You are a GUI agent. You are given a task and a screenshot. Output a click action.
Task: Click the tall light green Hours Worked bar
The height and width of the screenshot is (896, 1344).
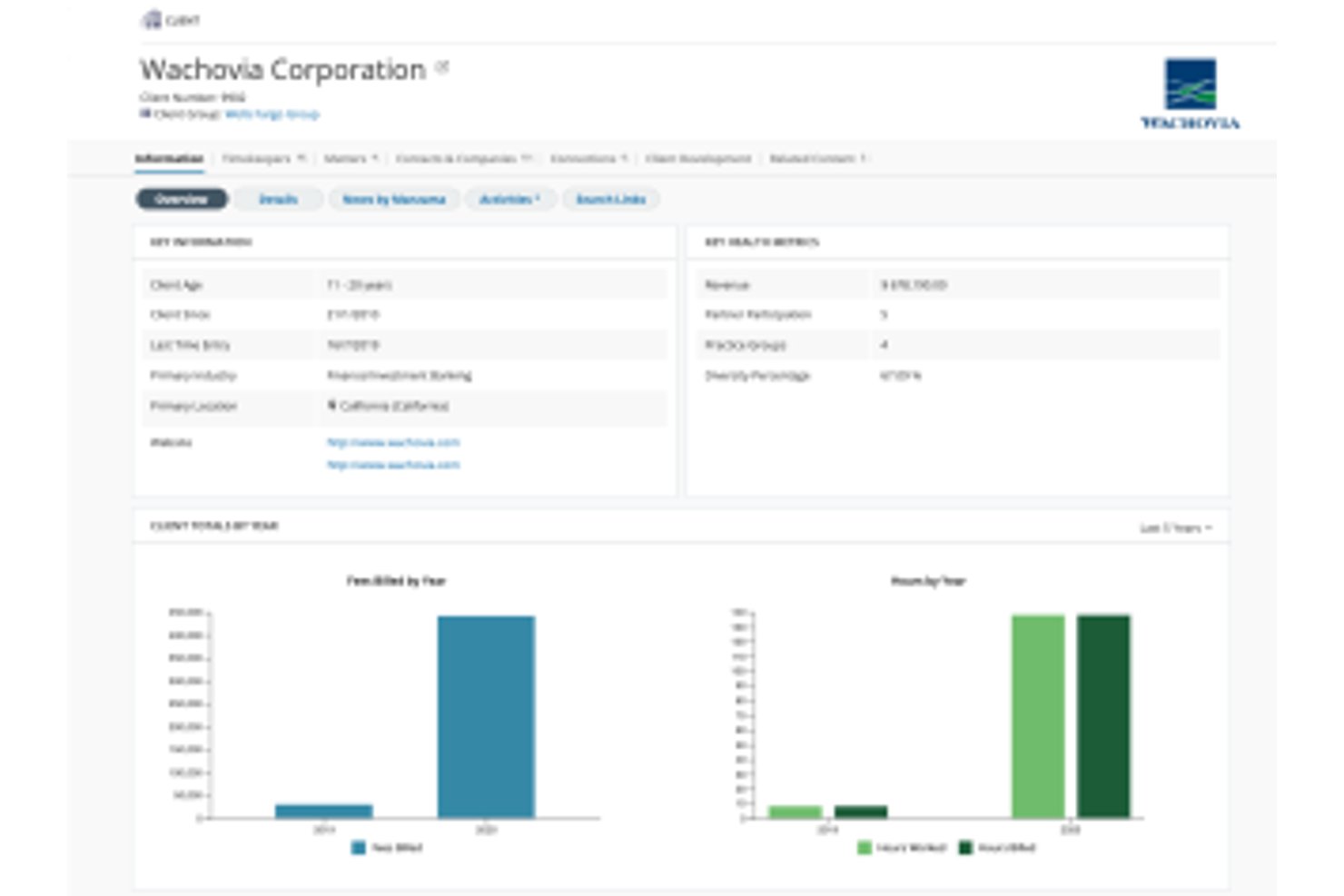pos(1038,716)
